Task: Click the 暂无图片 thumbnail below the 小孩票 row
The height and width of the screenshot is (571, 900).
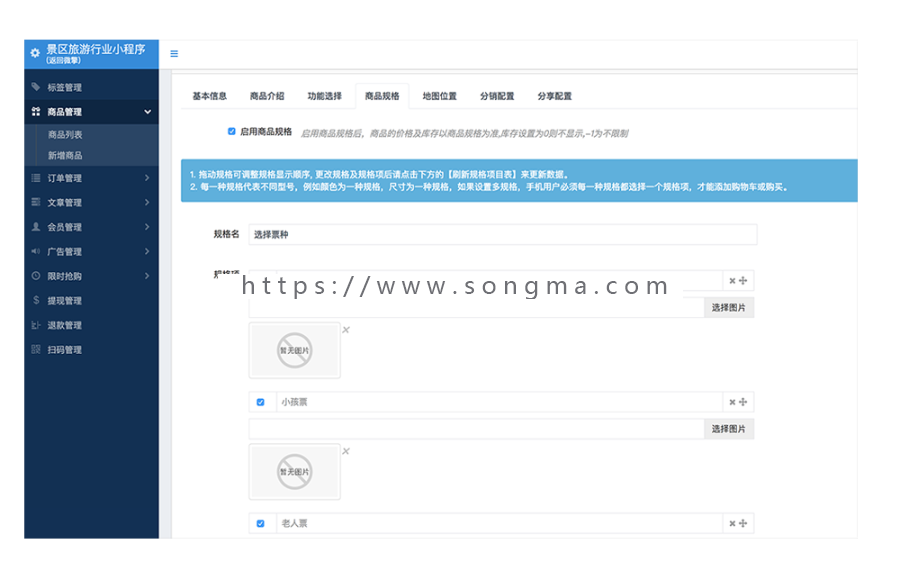Action: [x=294, y=472]
